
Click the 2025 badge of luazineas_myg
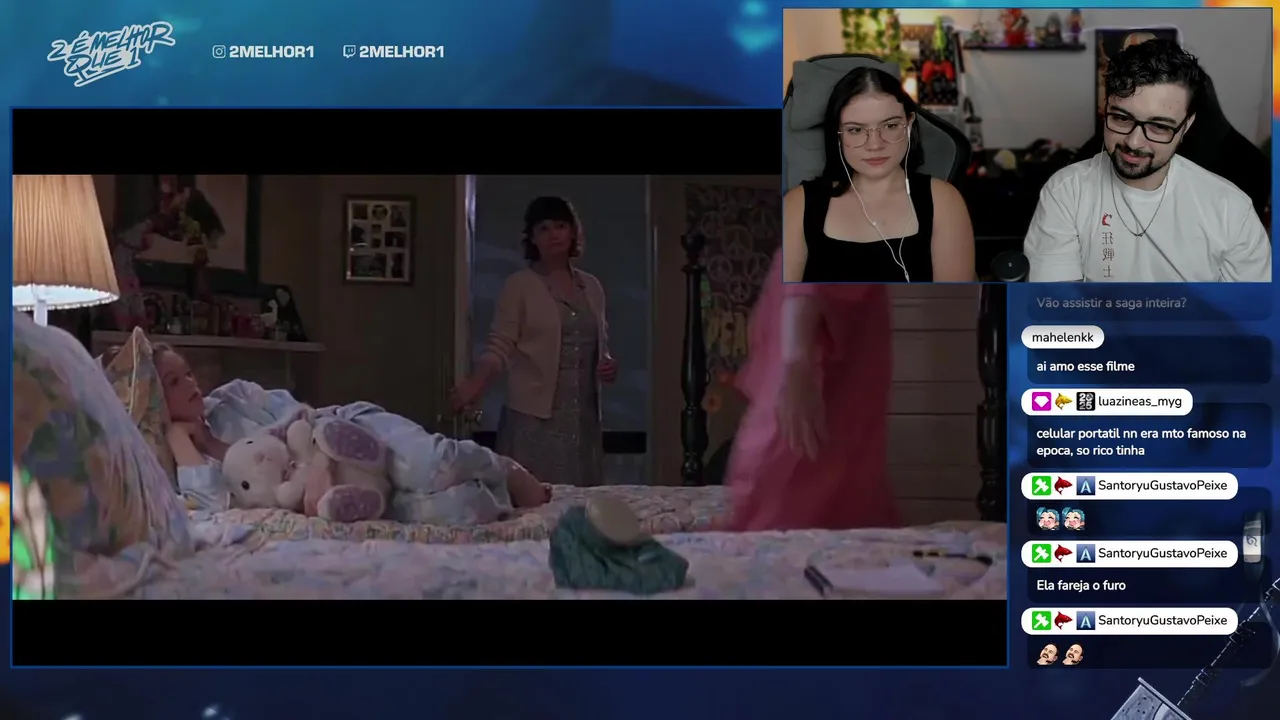1085,402
